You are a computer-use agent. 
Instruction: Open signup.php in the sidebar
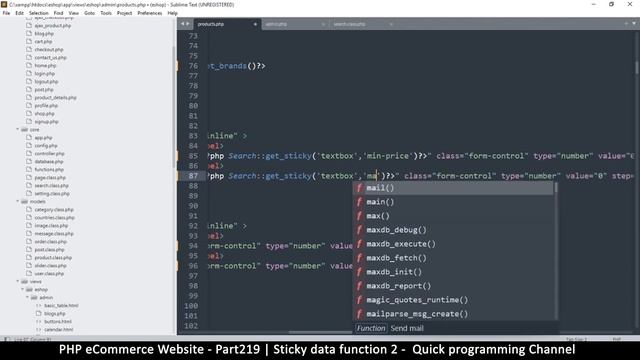(46, 122)
